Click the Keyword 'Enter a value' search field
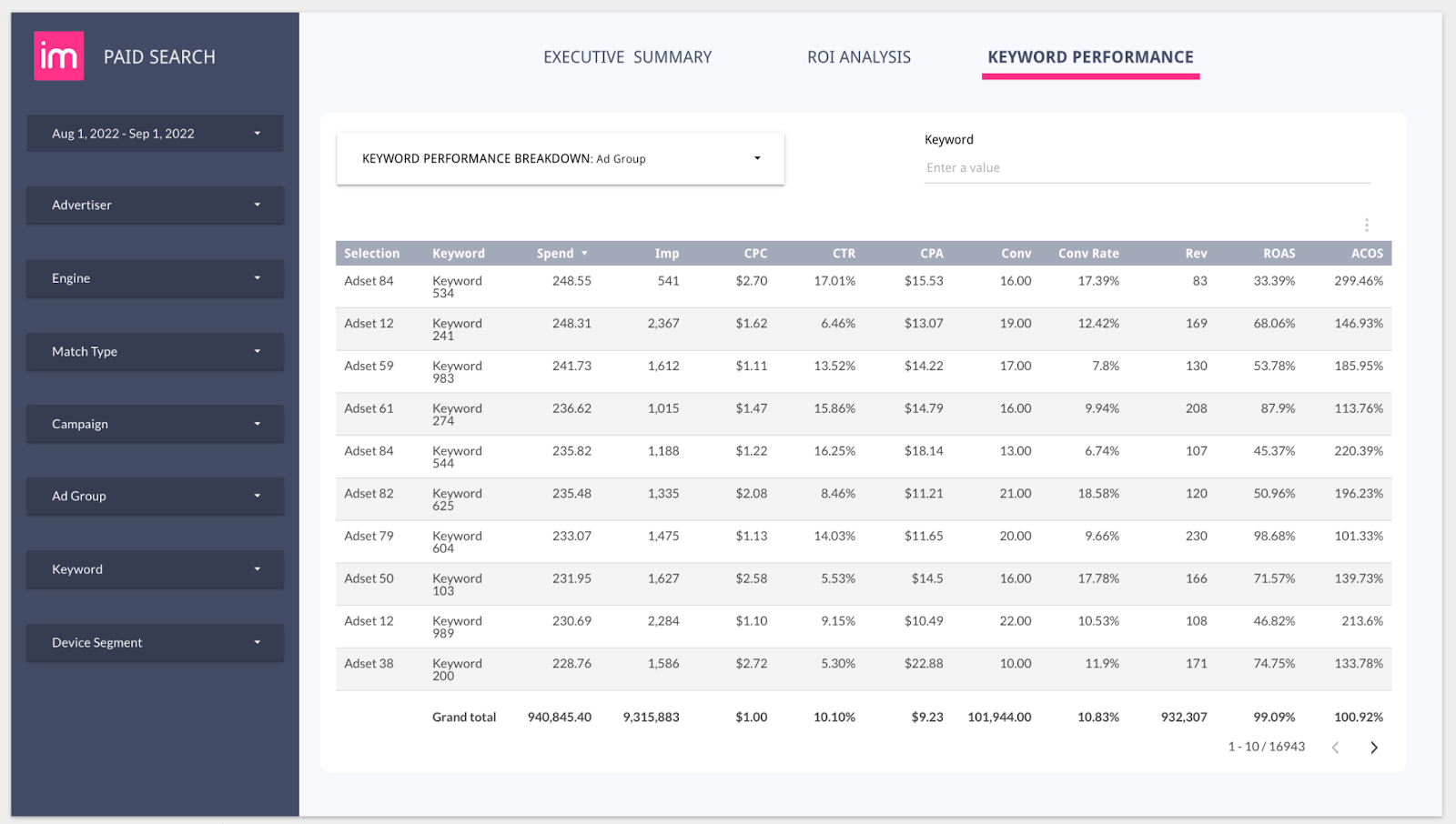 coord(1145,167)
